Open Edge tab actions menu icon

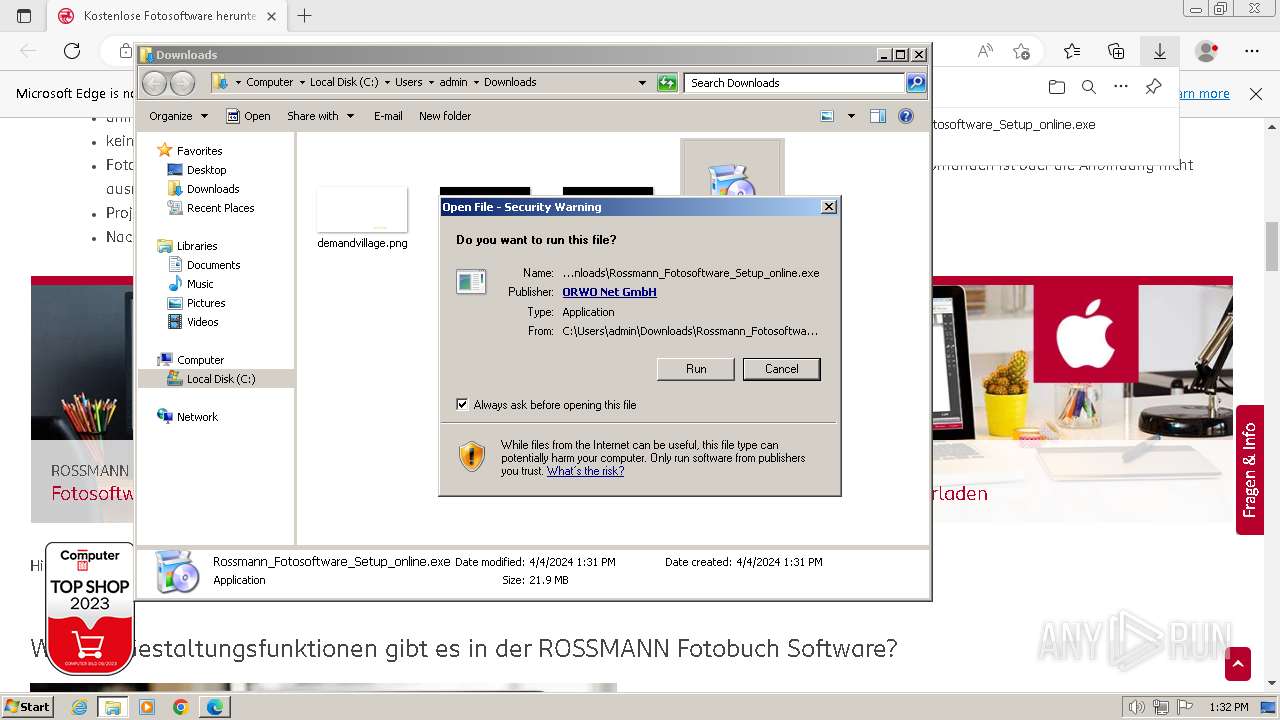click(24, 16)
